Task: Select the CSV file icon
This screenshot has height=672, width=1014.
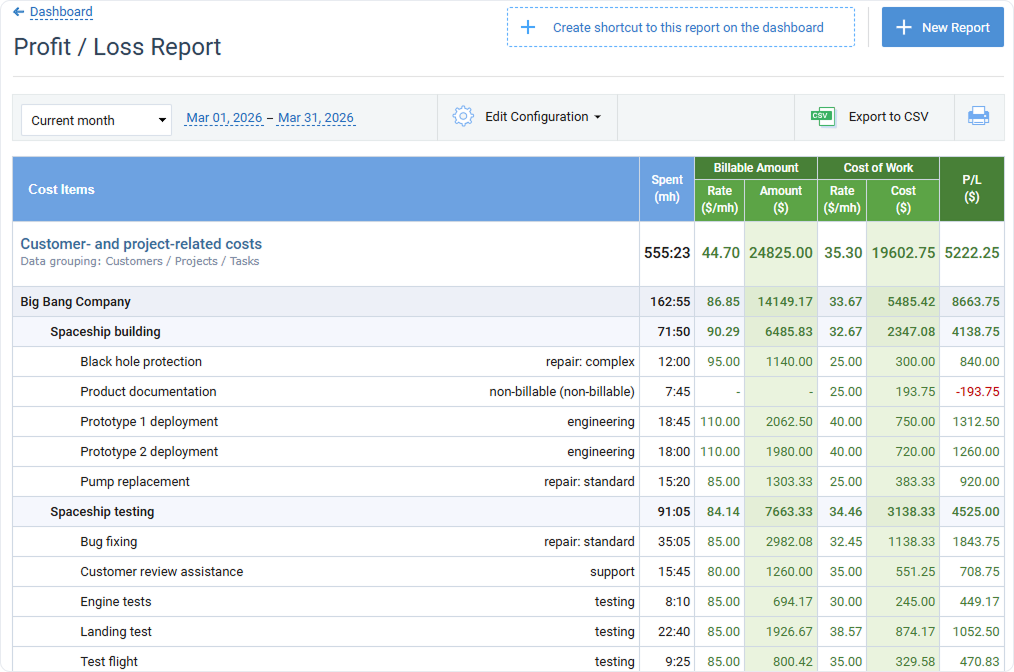Action: 822,117
